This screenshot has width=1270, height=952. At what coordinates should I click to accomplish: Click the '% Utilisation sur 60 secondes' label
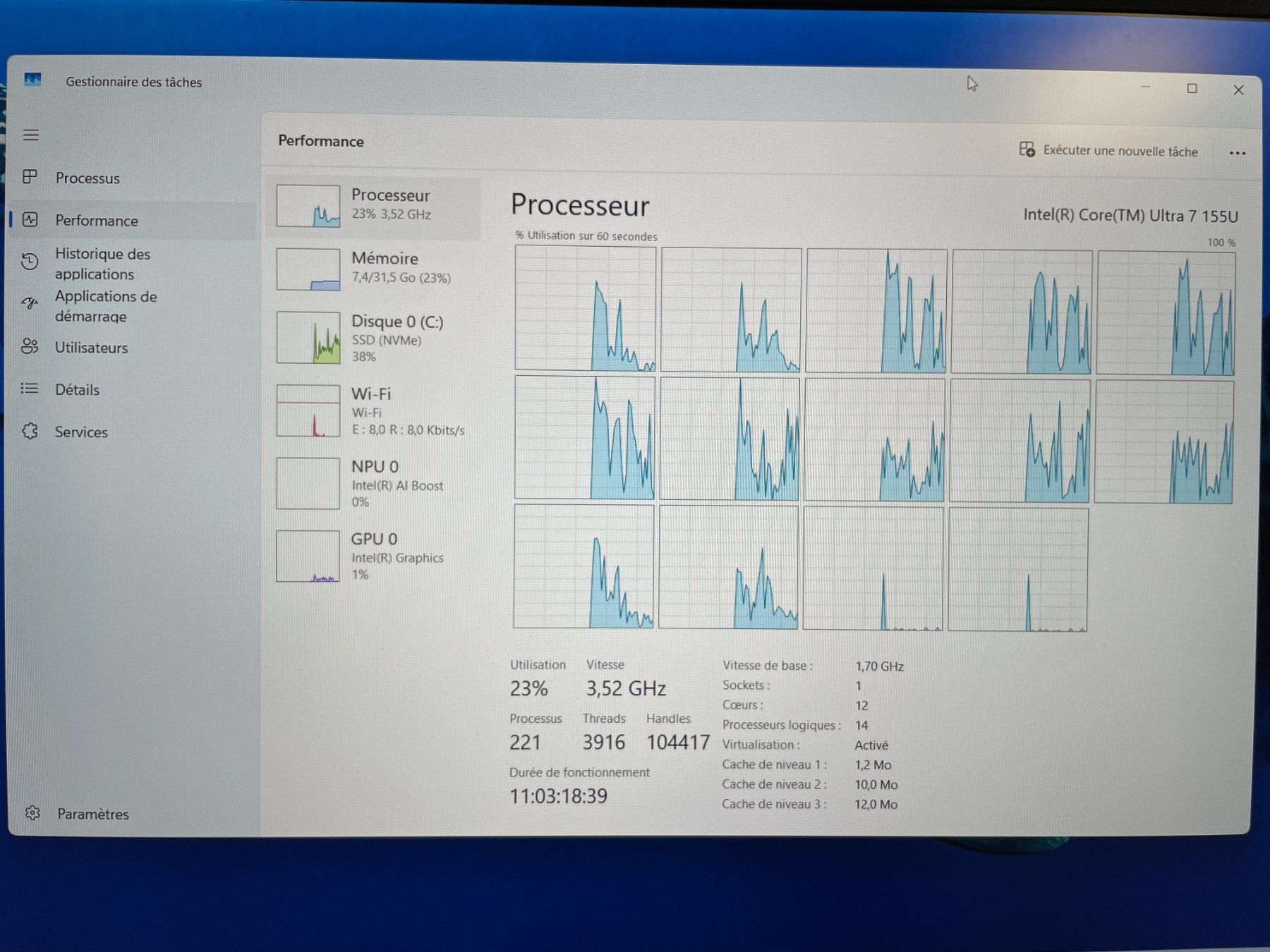(x=586, y=236)
